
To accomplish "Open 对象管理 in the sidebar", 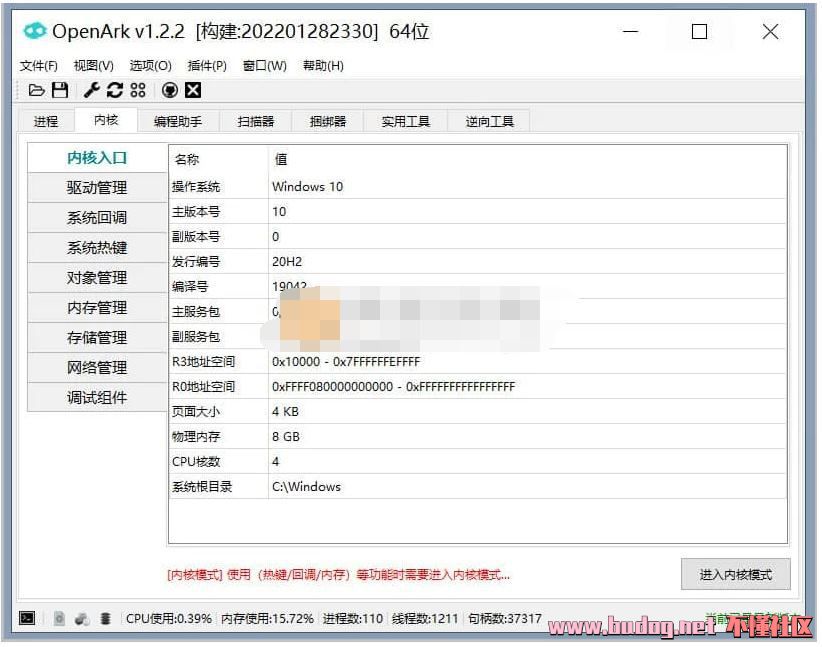I will (97, 277).
